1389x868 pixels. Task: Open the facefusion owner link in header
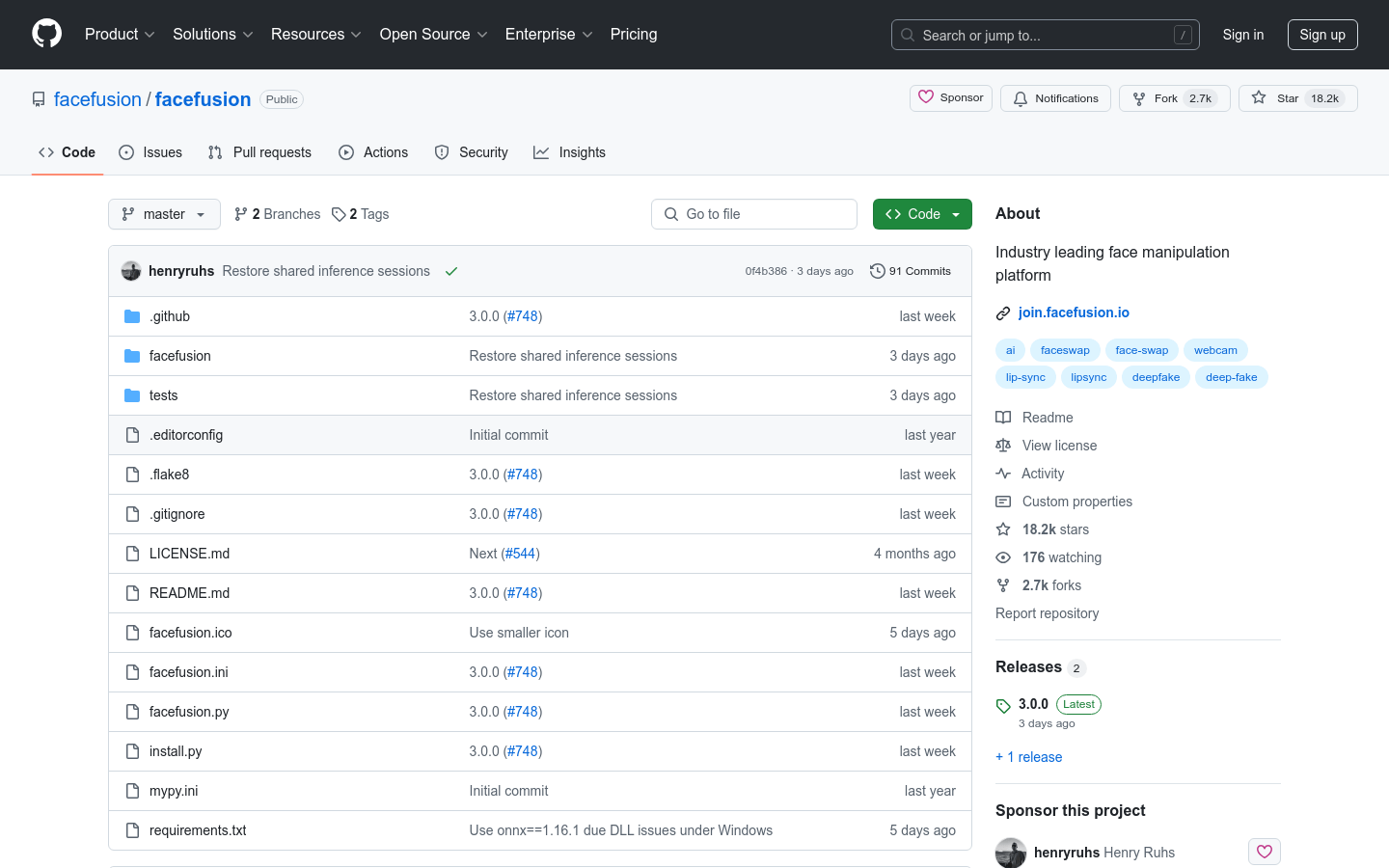tap(97, 99)
